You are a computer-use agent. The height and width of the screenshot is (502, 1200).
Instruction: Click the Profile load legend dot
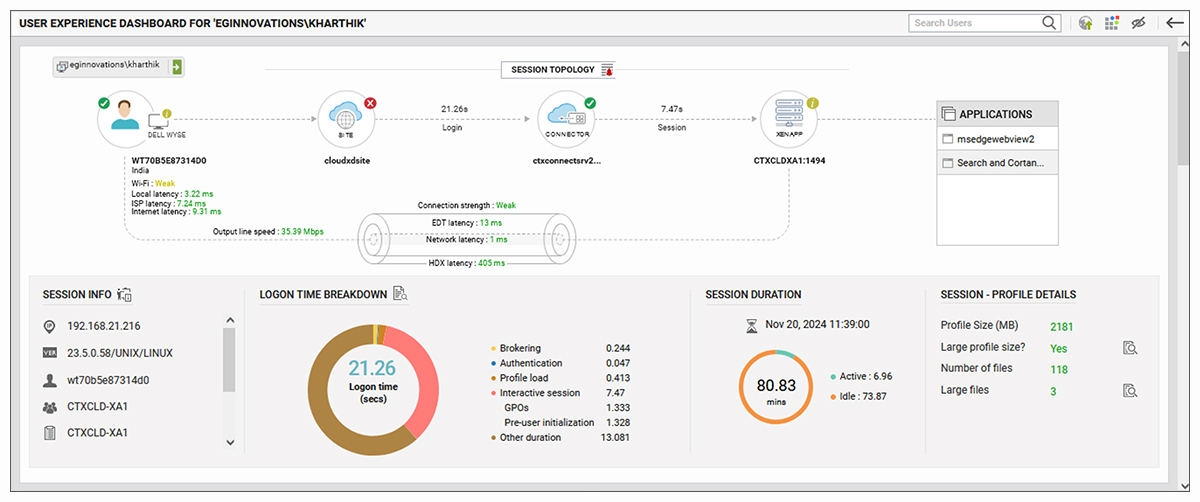coord(493,378)
